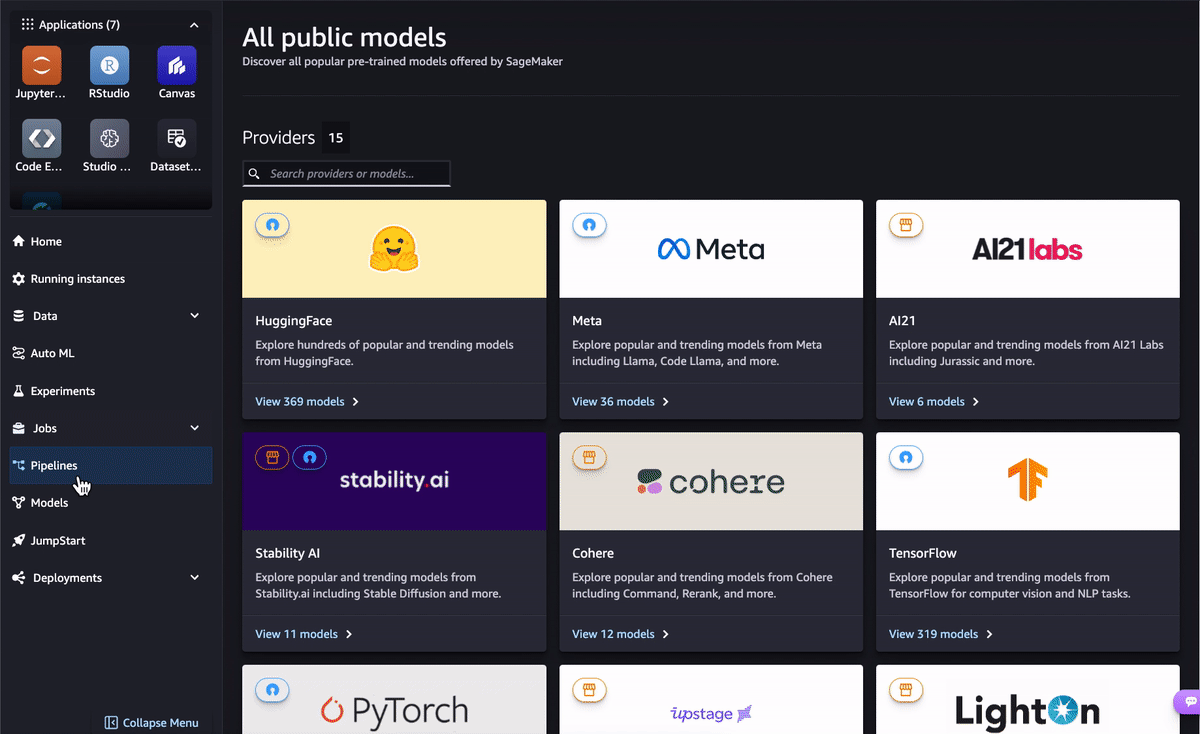
Task: Click the Running instances gear icon
Action: pyautogui.click(x=18, y=279)
